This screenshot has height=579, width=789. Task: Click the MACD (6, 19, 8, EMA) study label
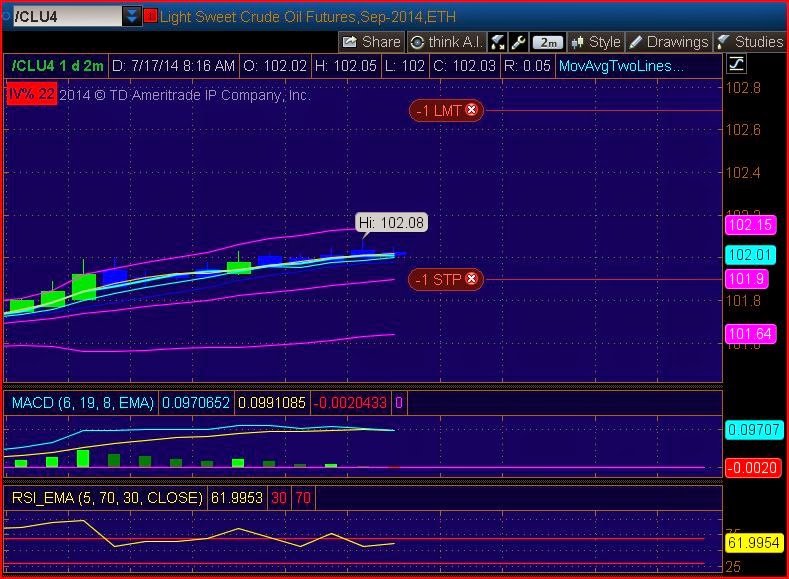tap(83, 403)
